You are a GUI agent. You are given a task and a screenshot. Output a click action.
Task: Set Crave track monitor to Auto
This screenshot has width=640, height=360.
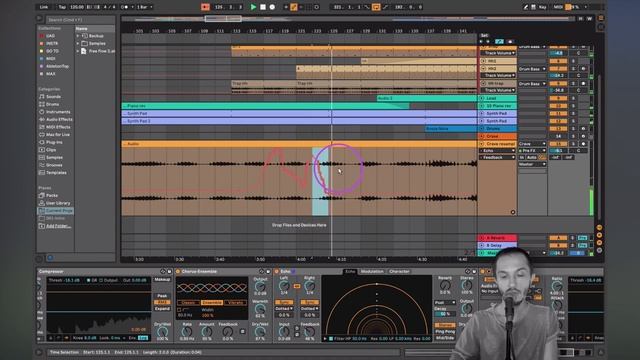tap(531, 158)
